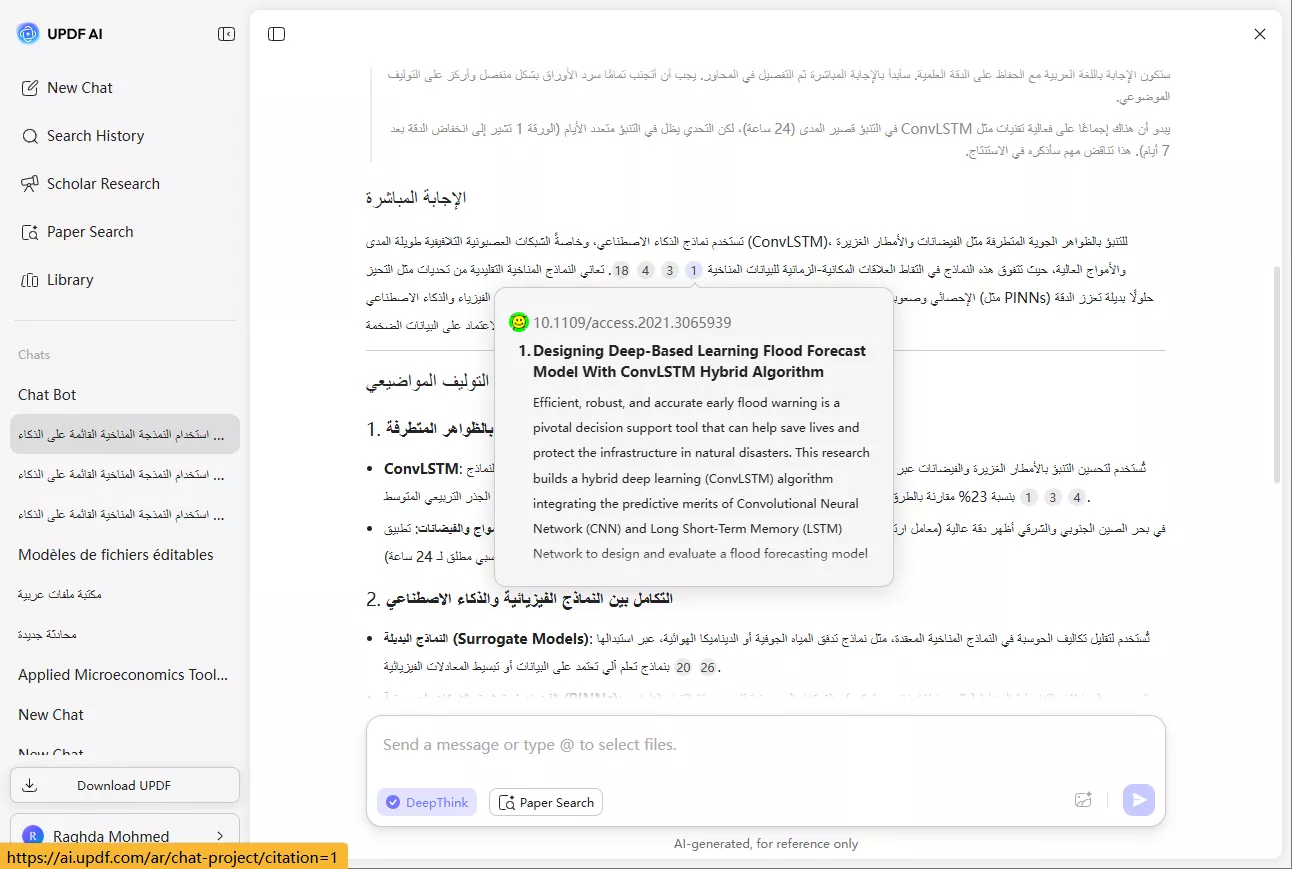Open the DOI link 10.1109/access.2021.3065939
The image size is (1292, 869).
coord(632,321)
